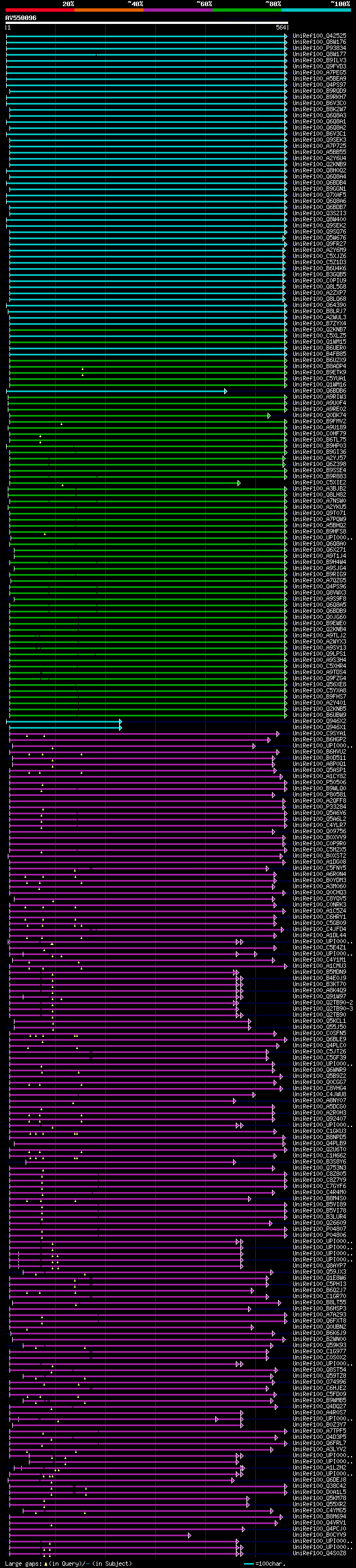Click the UniRef100_A1C5Z4 label
The width and height of the screenshot is (356, 1568).
[319, 911]
